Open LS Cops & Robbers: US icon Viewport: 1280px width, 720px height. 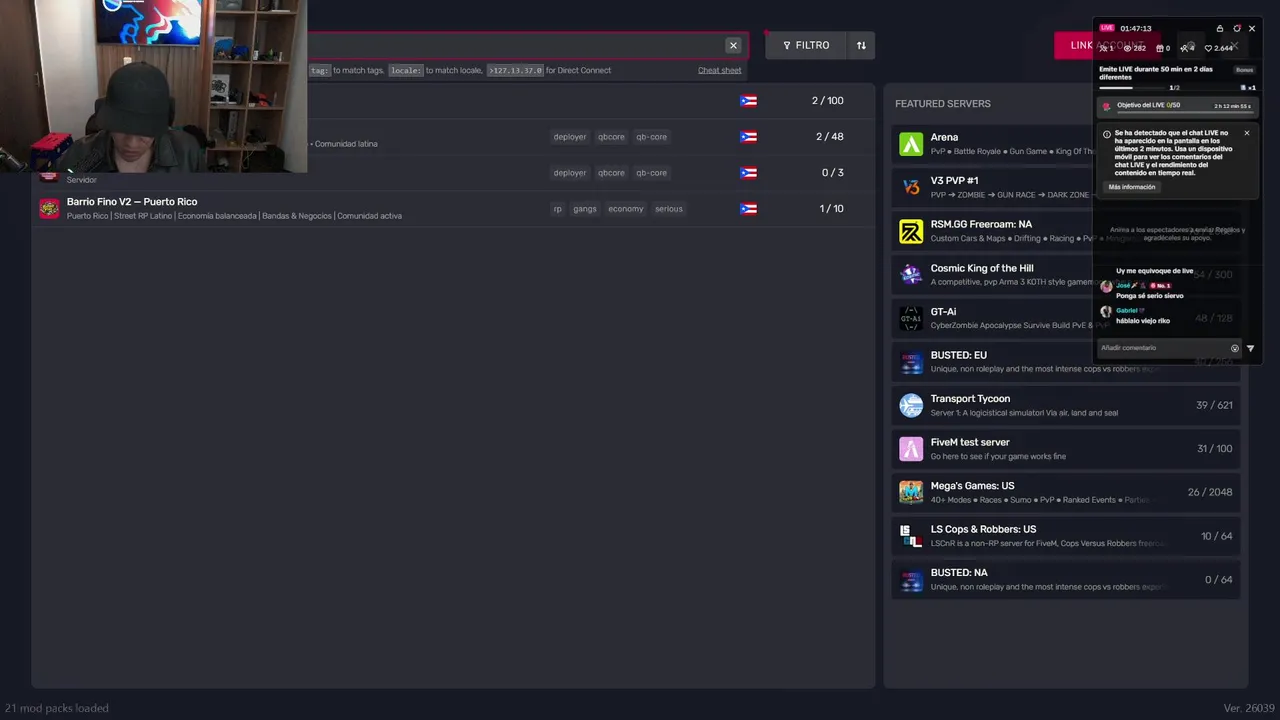(x=911, y=536)
